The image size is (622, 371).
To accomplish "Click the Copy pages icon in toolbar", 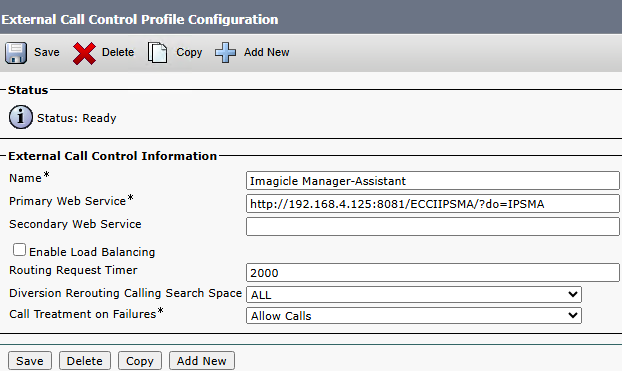I will (x=157, y=52).
